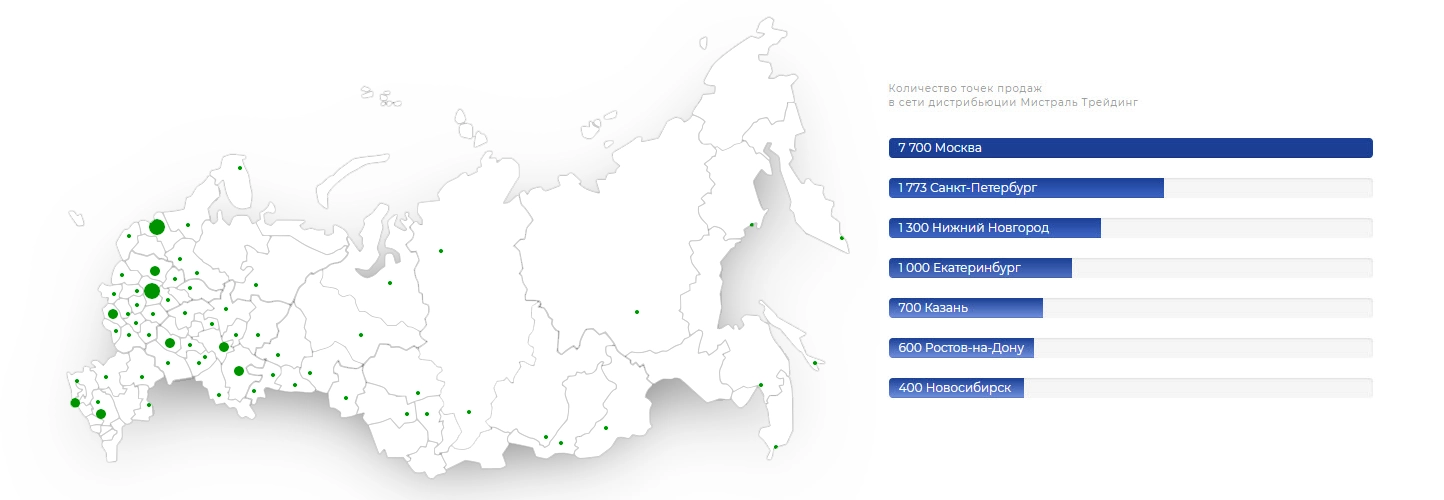1444x500 pixels.
Task: Click empty track of the Новосибирск bar
Action: point(1198,388)
